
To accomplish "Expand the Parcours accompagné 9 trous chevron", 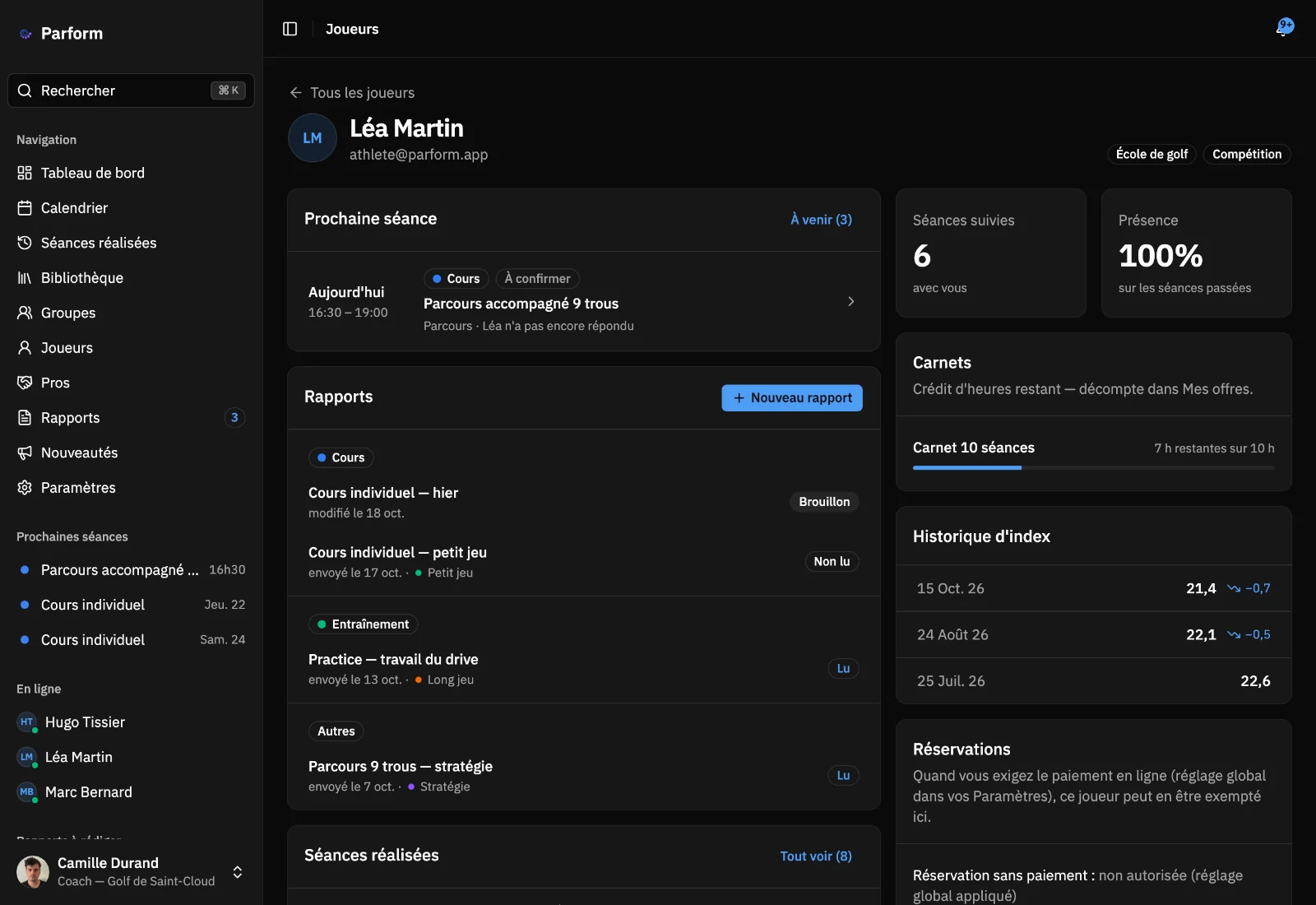I will pyautogui.click(x=851, y=302).
